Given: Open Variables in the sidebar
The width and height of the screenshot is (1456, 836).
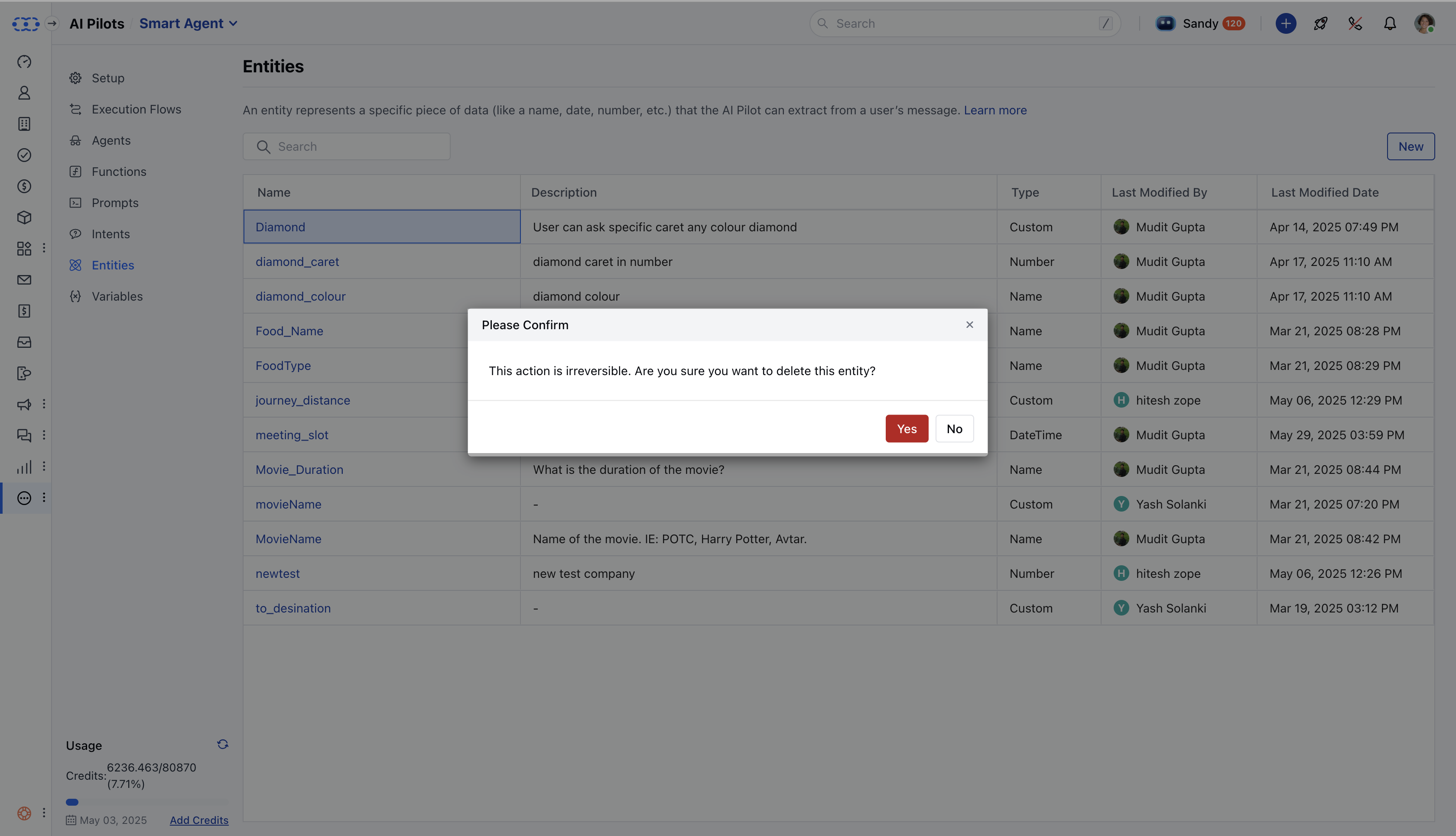Looking at the screenshot, I should 106,296.
